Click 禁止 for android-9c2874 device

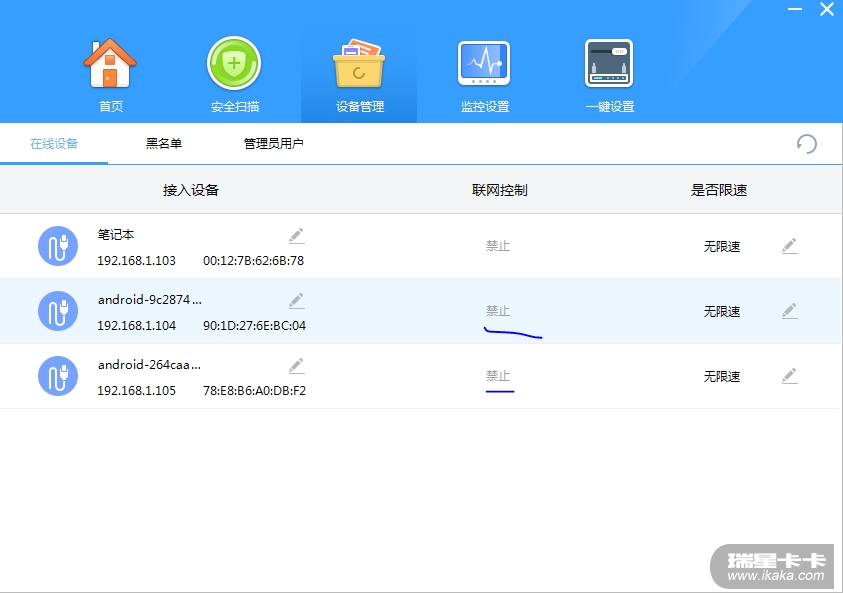[498, 311]
